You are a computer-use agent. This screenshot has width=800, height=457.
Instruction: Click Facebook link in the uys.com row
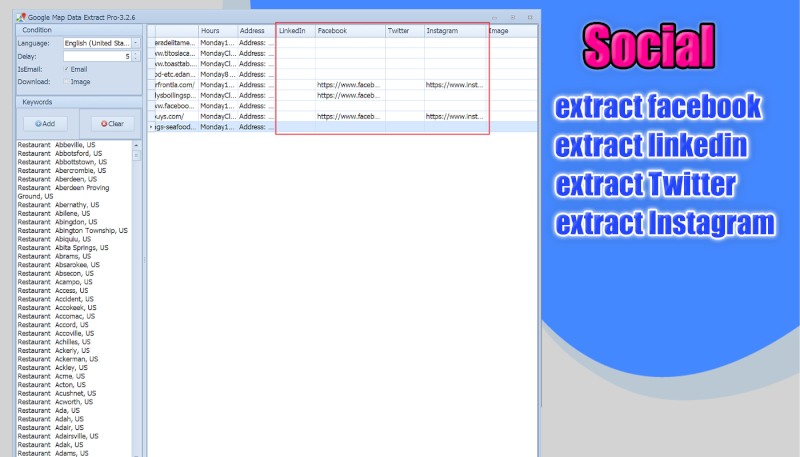point(348,117)
